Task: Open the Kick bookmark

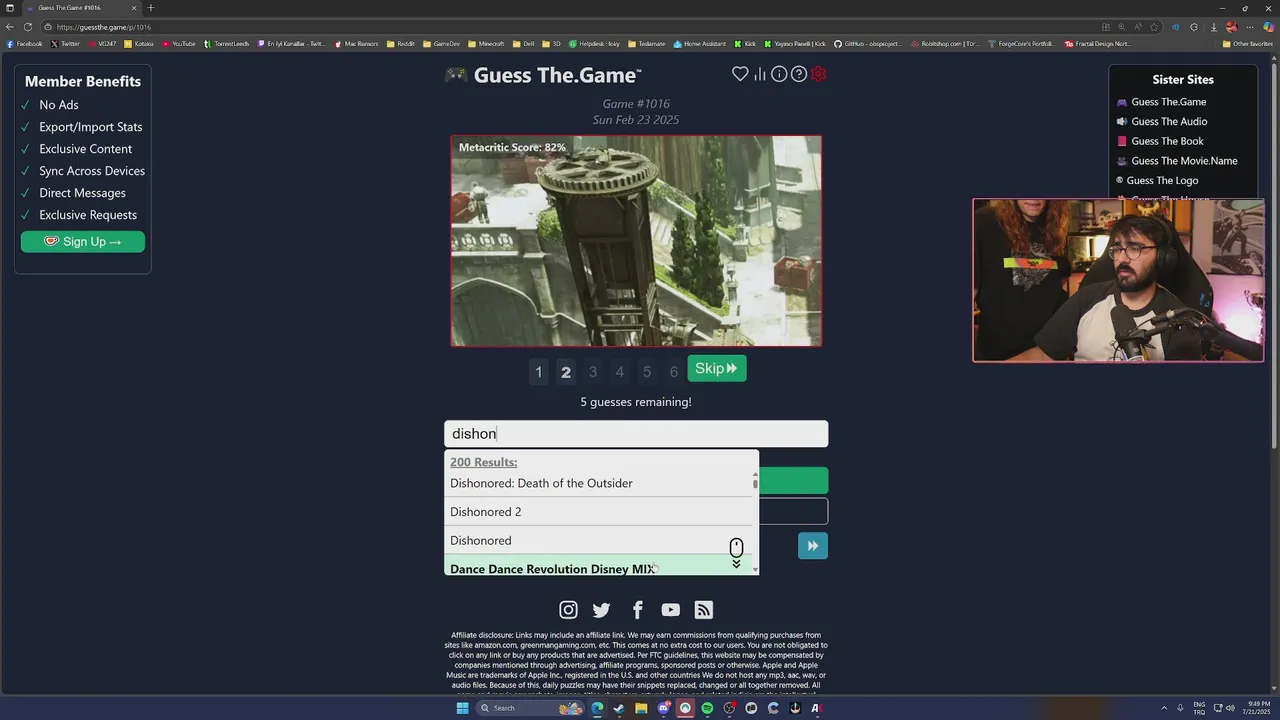Action: pos(745,44)
